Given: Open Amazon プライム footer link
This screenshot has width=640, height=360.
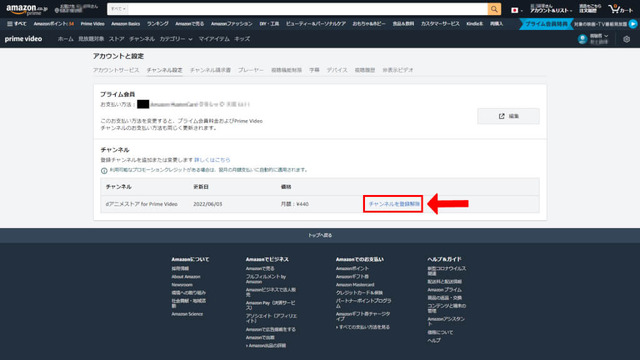Looking at the screenshot, I should click(x=444, y=290).
